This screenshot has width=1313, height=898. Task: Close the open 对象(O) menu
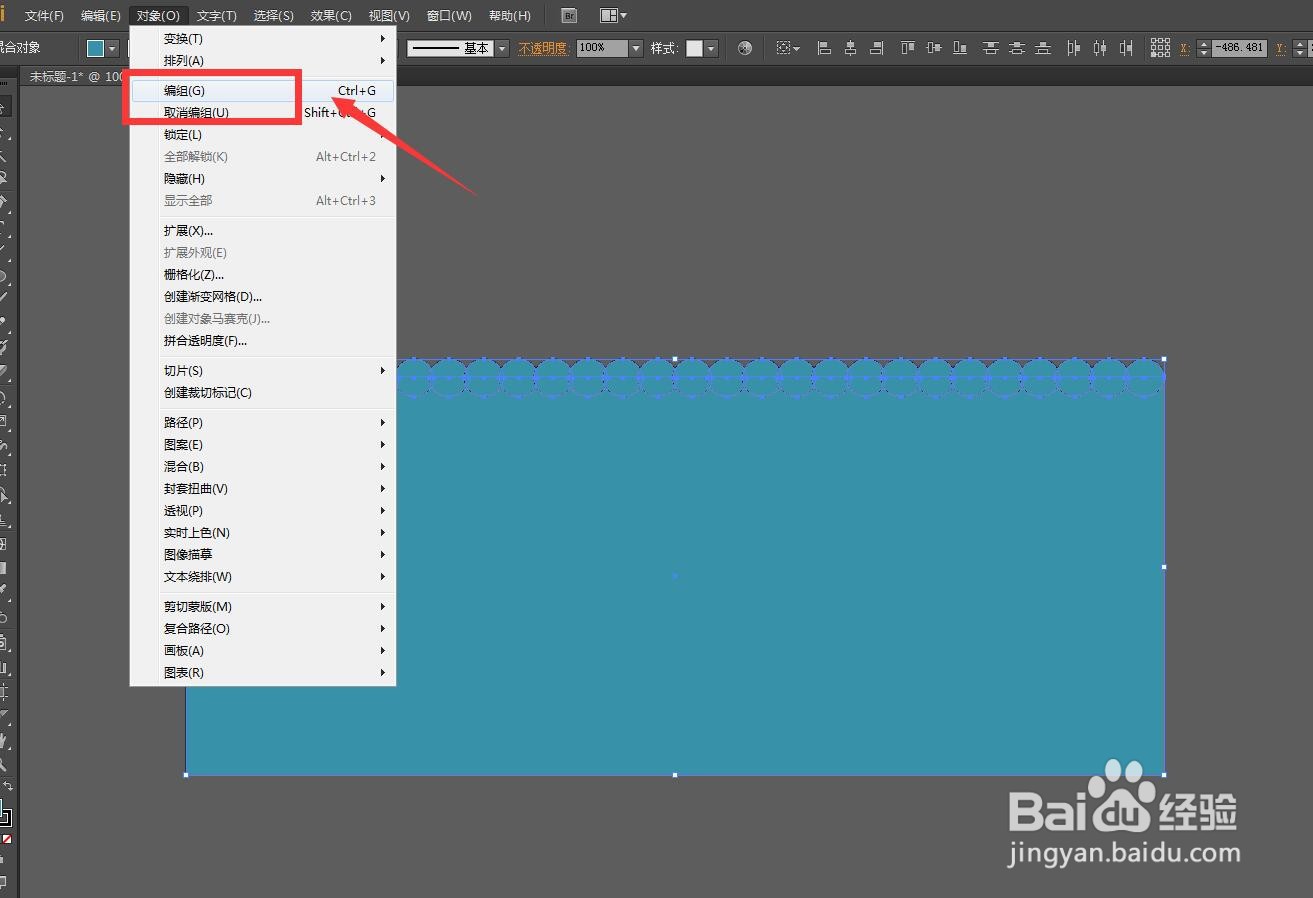point(158,16)
